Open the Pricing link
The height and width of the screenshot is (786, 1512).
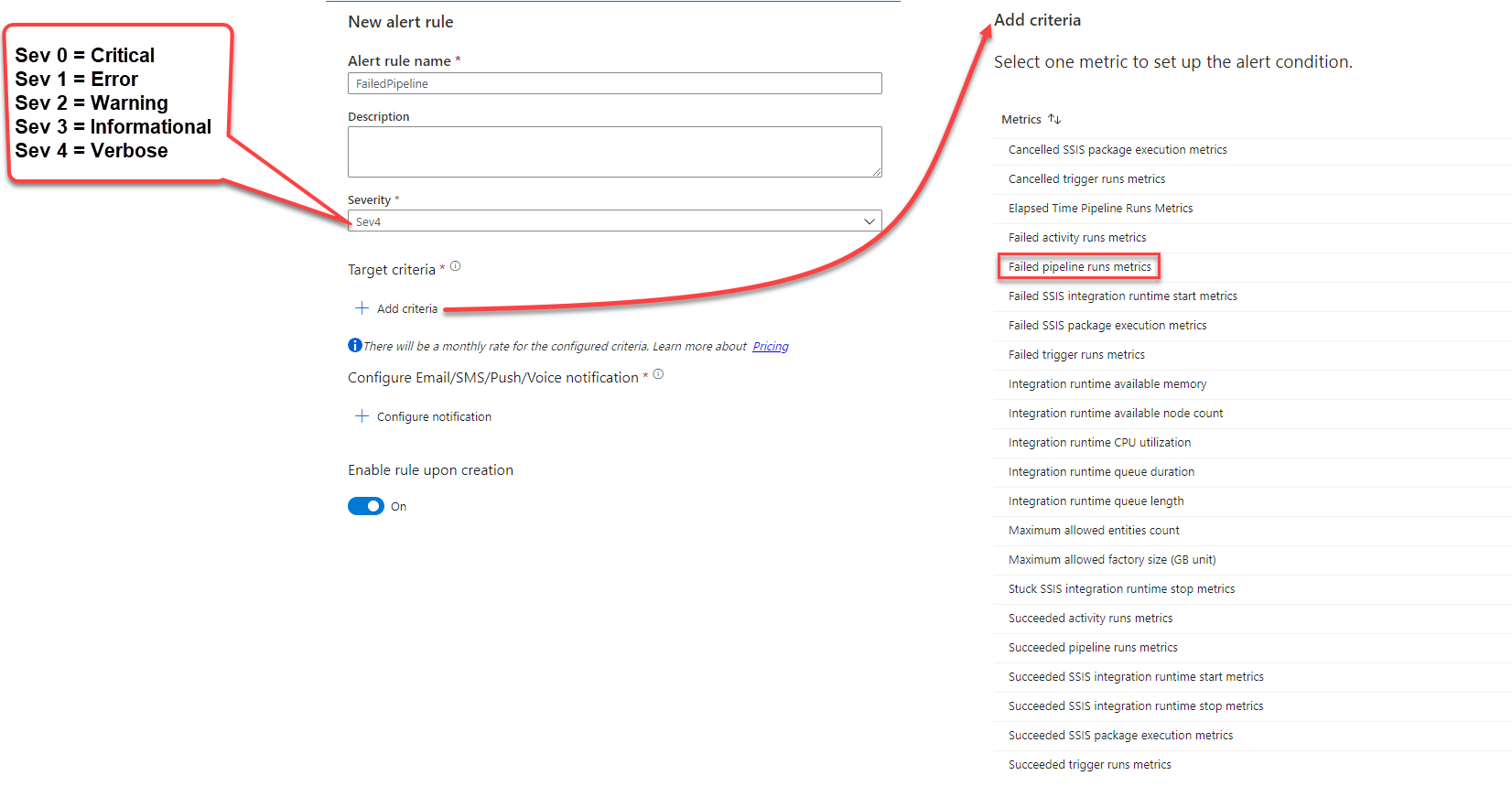click(770, 347)
